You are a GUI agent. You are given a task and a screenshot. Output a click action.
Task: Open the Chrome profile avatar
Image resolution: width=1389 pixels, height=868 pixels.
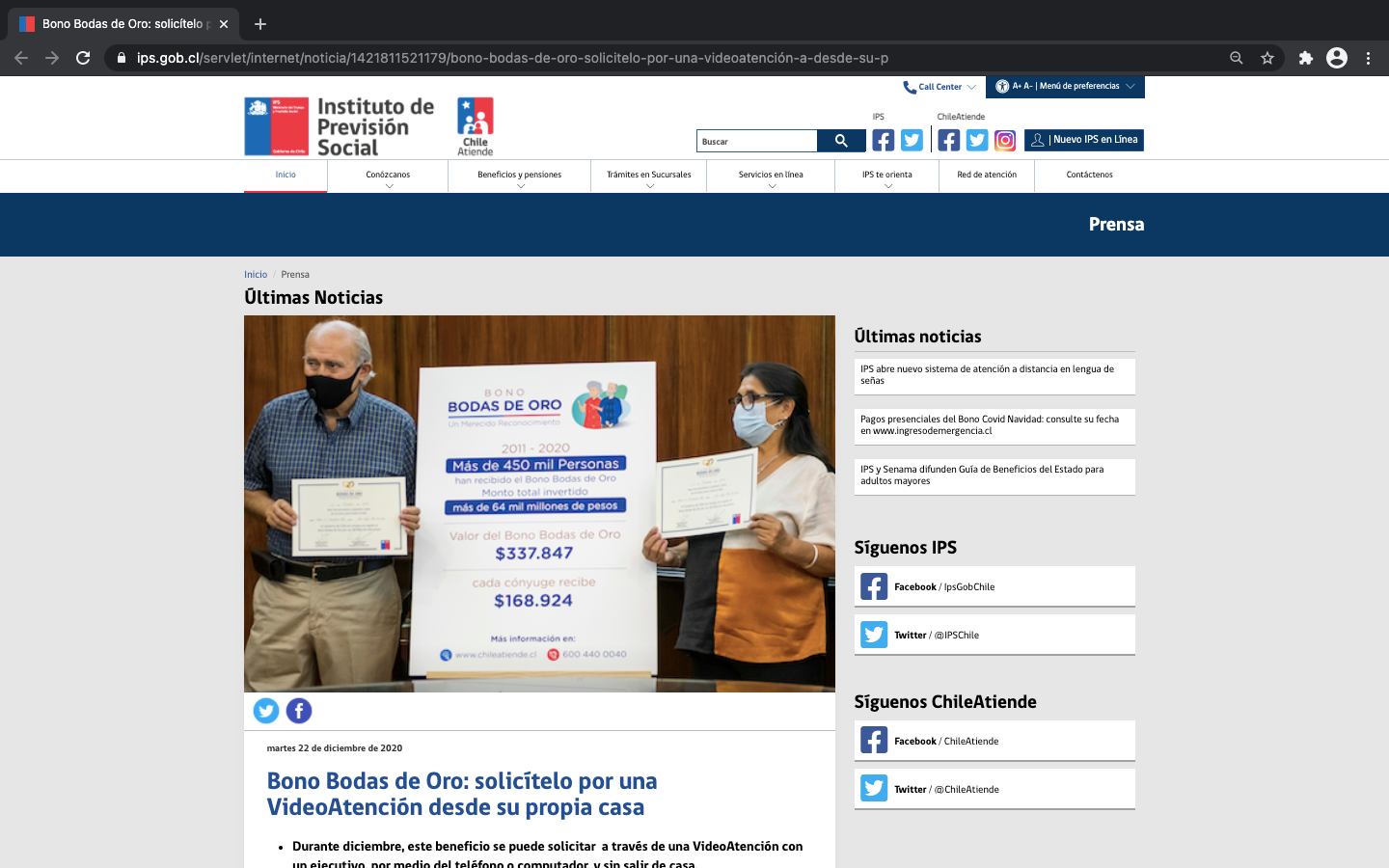[x=1337, y=58]
